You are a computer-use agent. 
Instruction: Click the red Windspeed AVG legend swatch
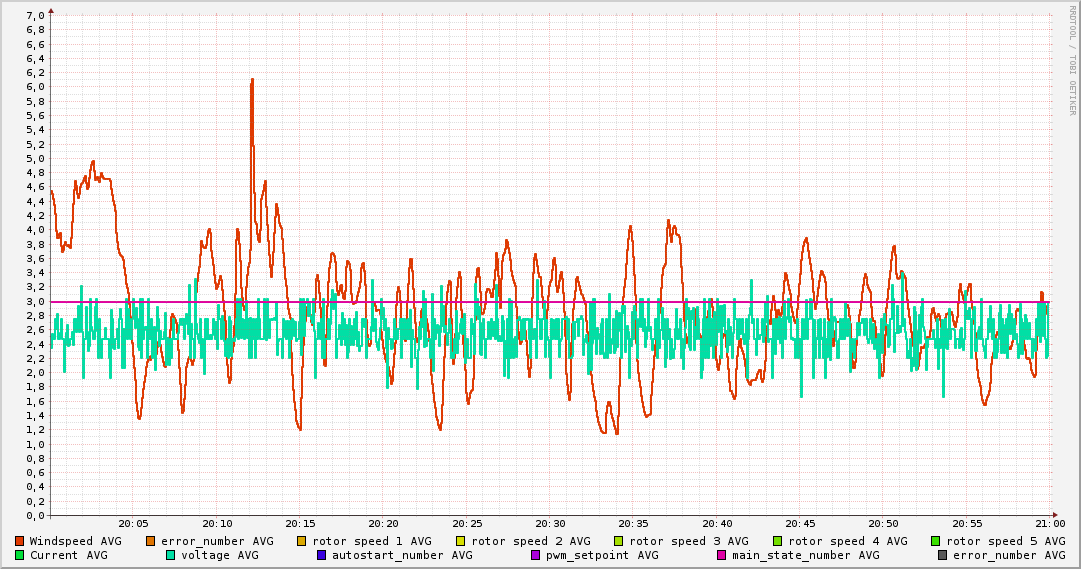tap(20, 541)
